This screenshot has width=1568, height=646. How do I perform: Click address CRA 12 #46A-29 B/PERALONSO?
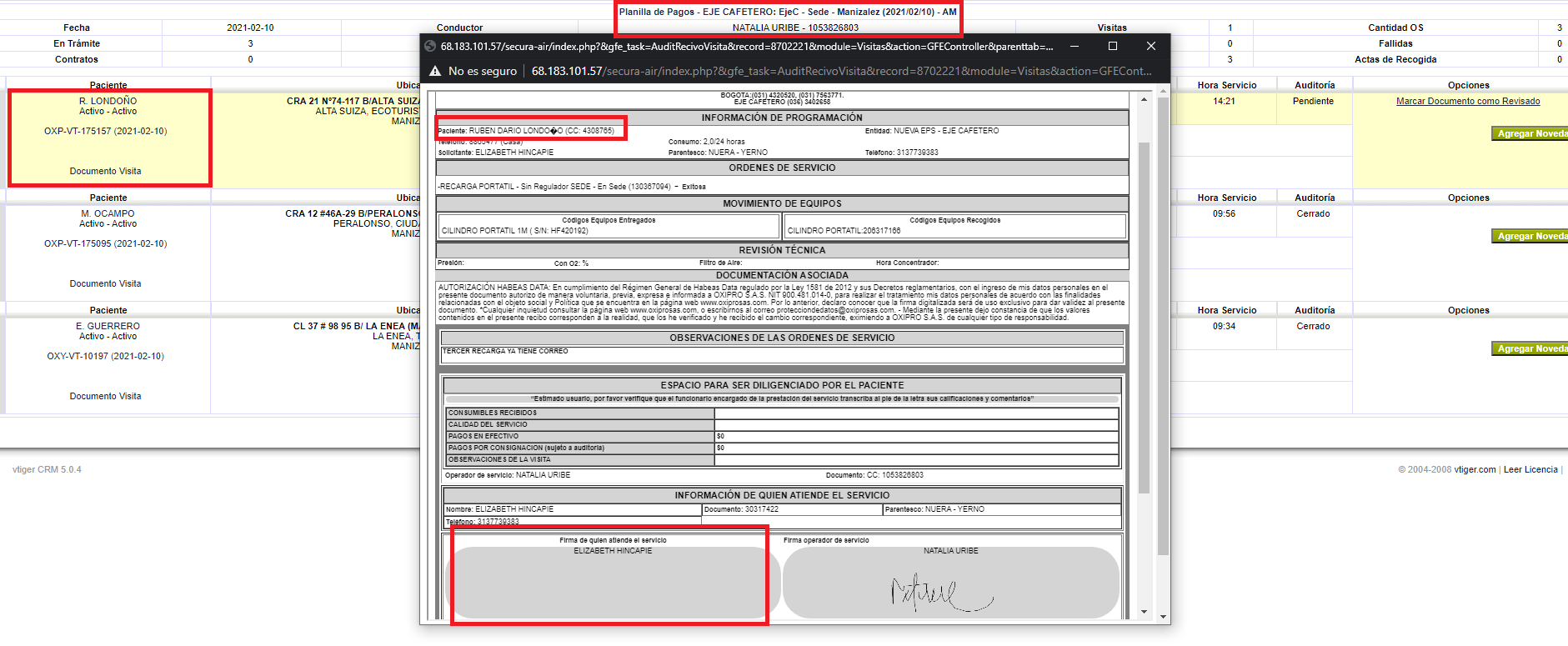tap(353, 214)
